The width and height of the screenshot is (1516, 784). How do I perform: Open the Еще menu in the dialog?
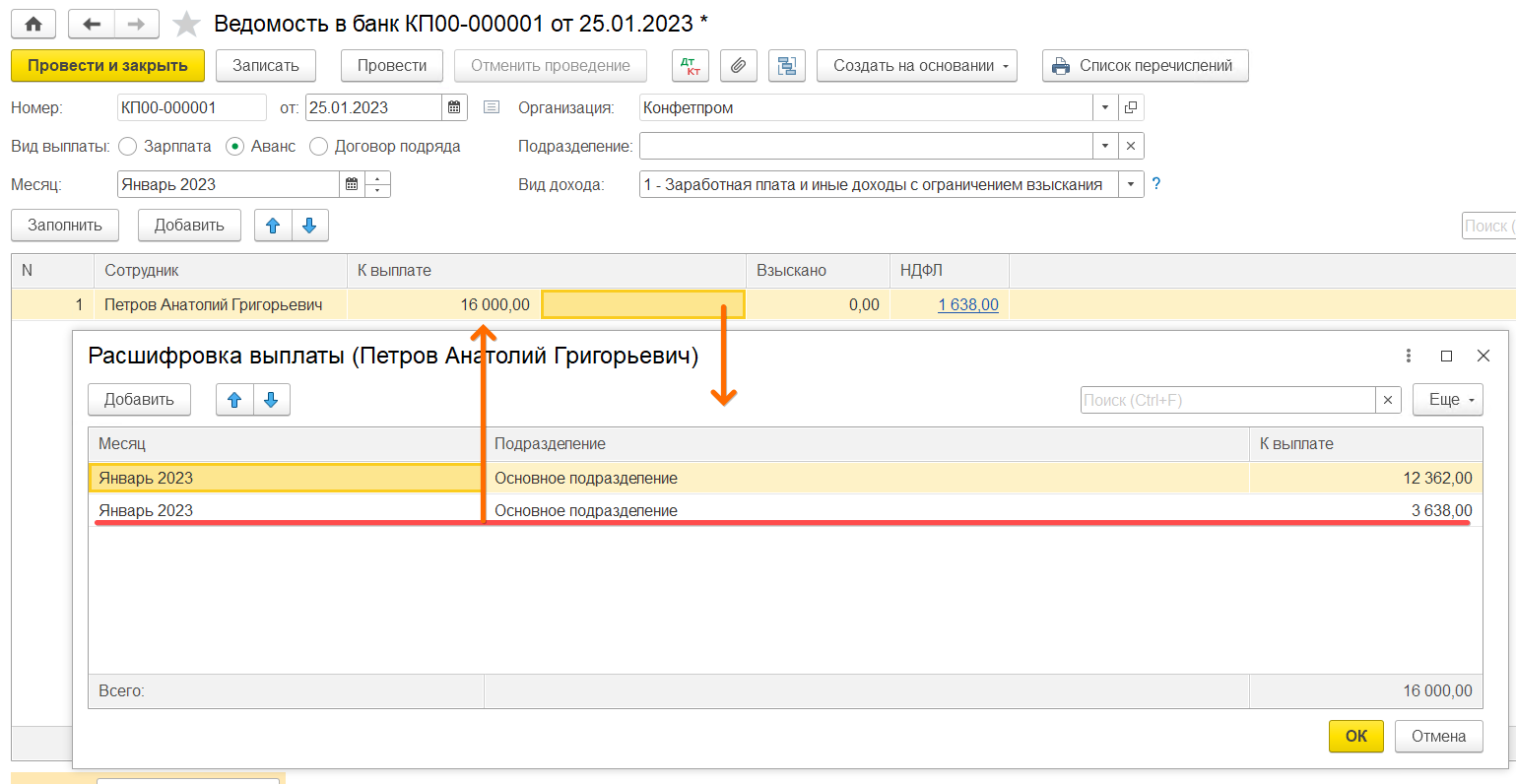pyautogui.click(x=1447, y=400)
